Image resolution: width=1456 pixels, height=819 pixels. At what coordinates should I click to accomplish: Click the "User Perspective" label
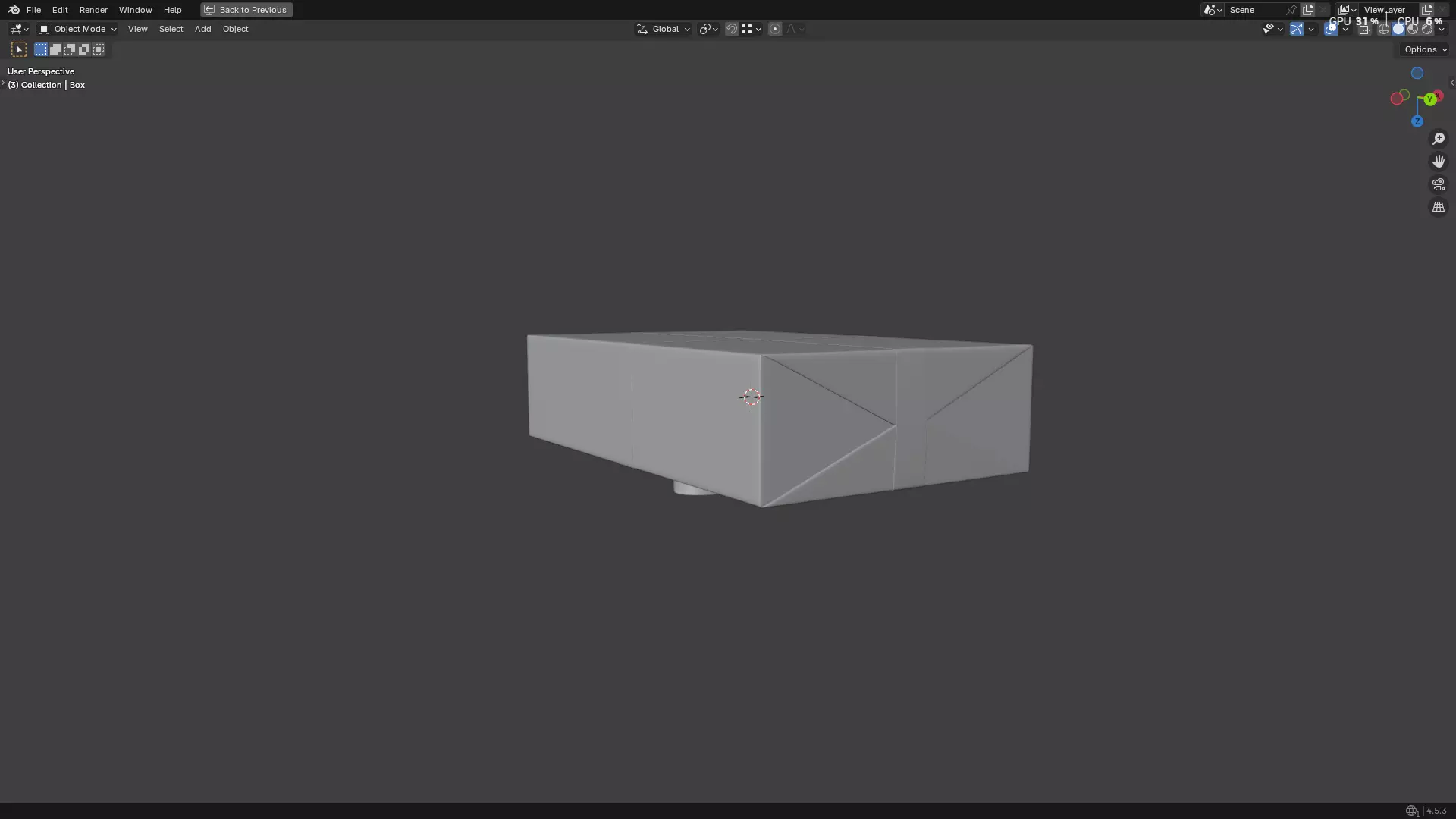coord(41,71)
